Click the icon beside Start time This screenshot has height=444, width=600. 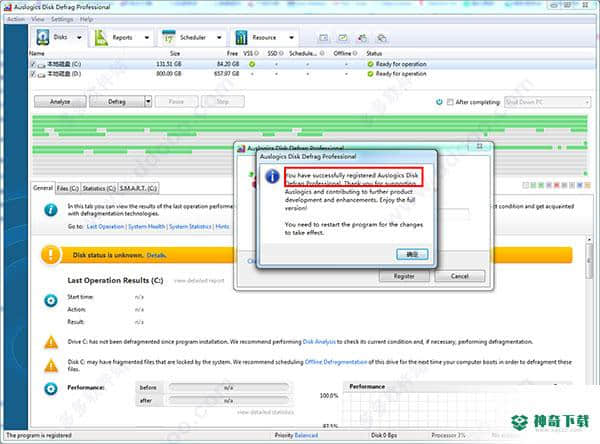coord(51,301)
